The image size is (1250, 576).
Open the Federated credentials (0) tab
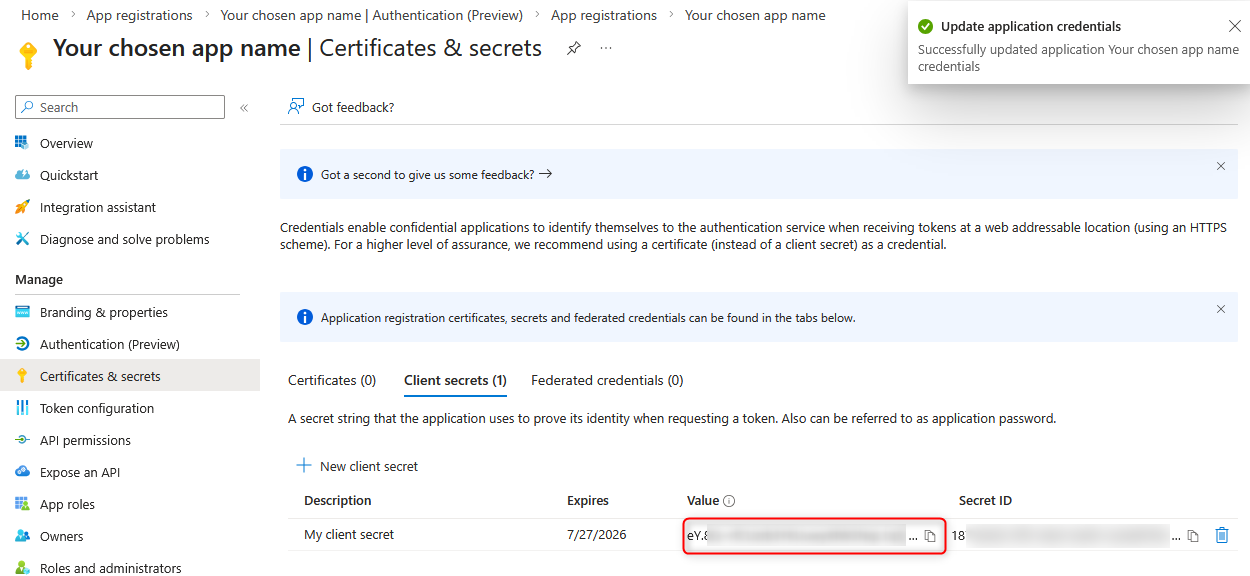point(607,380)
